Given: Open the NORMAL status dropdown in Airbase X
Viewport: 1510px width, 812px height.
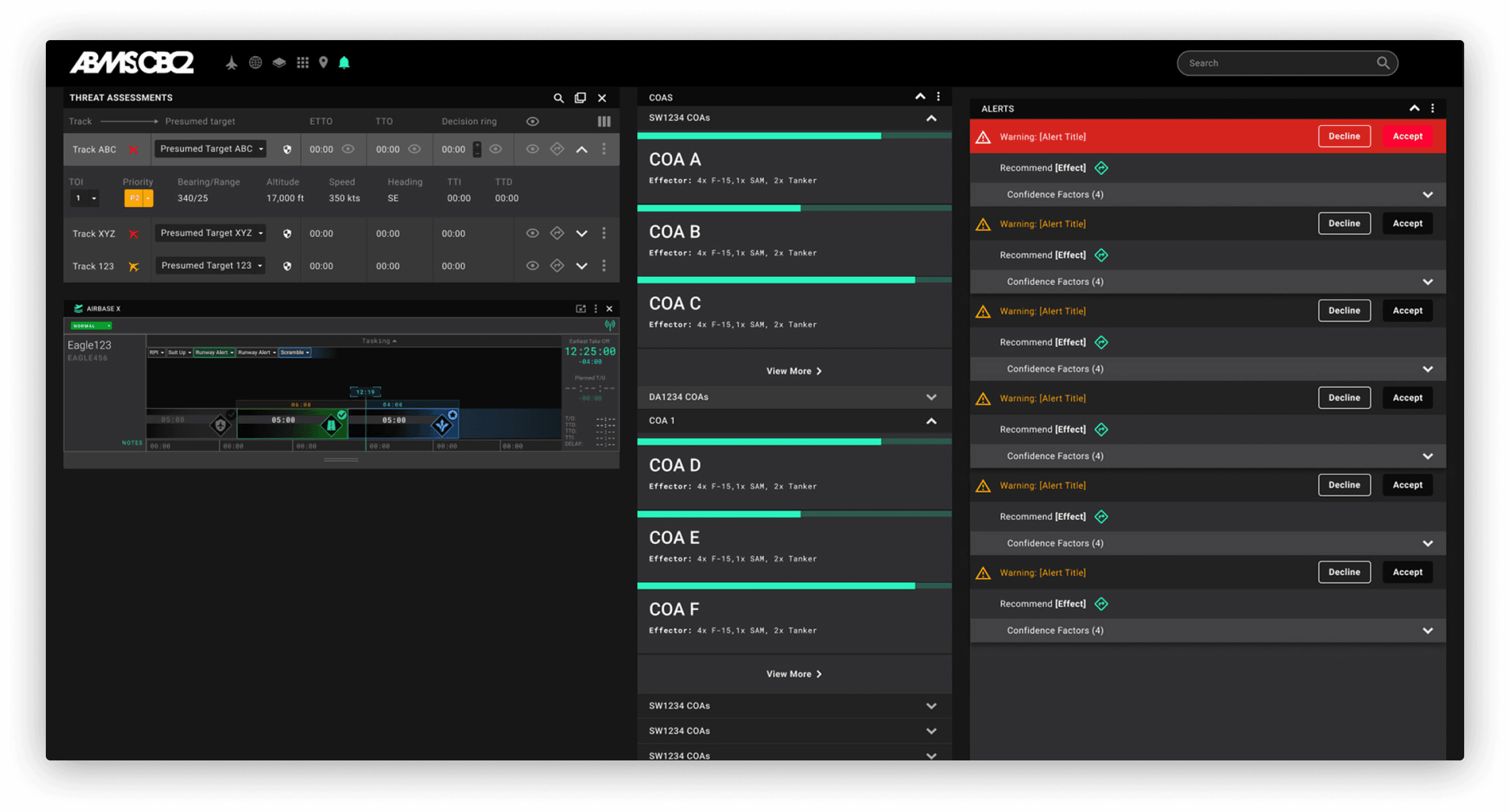Looking at the screenshot, I should pos(91,325).
